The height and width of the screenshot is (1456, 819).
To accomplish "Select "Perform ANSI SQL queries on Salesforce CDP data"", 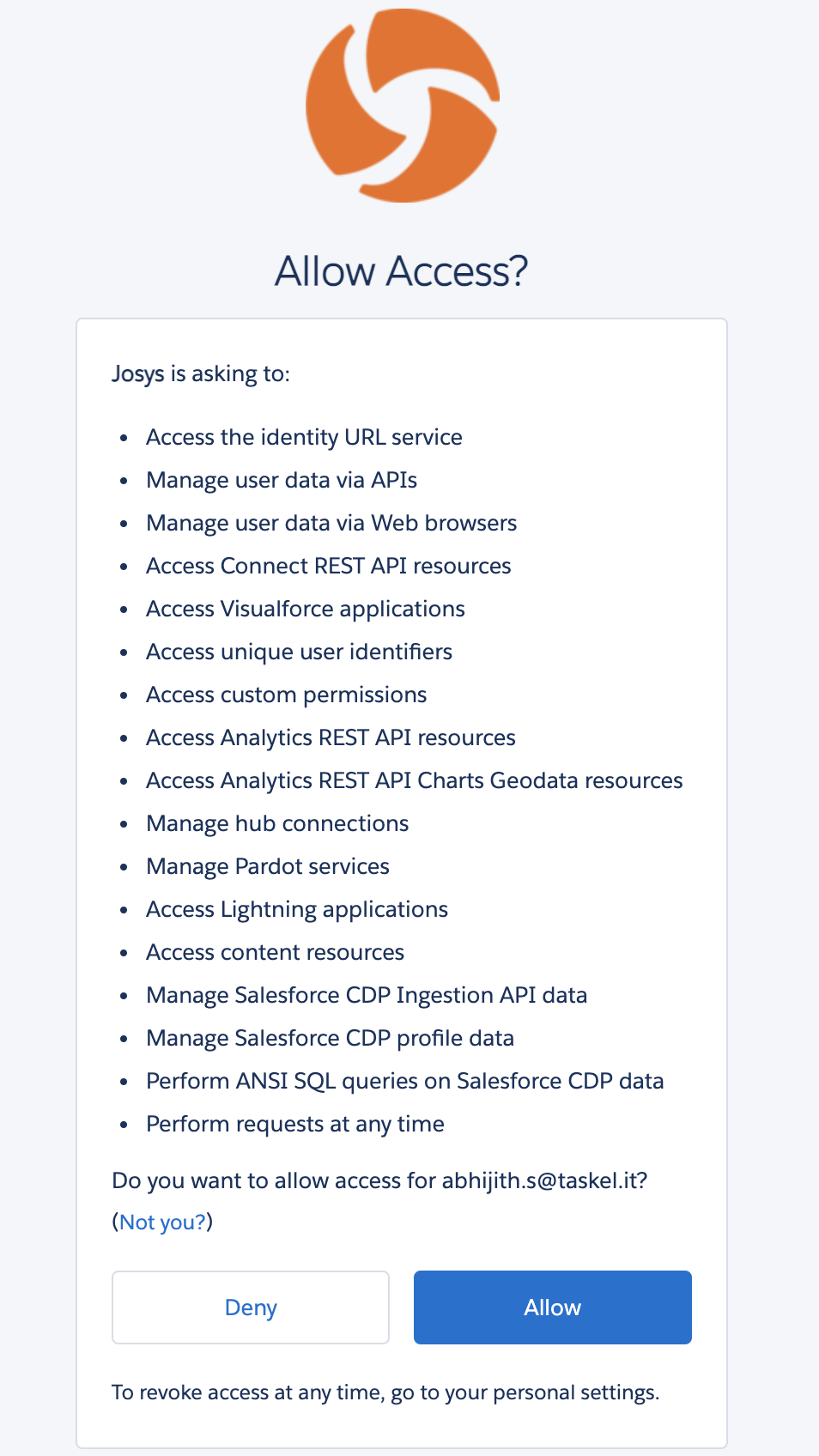I will click(x=404, y=1081).
